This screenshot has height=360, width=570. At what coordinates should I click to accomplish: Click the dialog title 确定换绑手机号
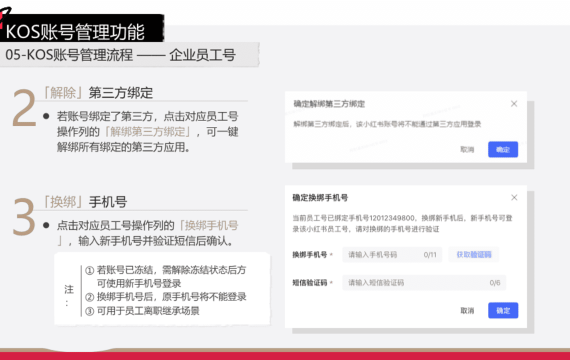320,198
